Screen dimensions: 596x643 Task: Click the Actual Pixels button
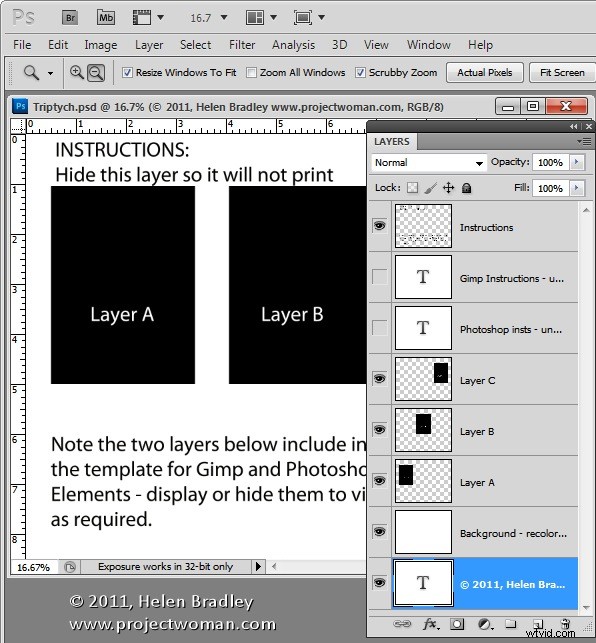[484, 73]
